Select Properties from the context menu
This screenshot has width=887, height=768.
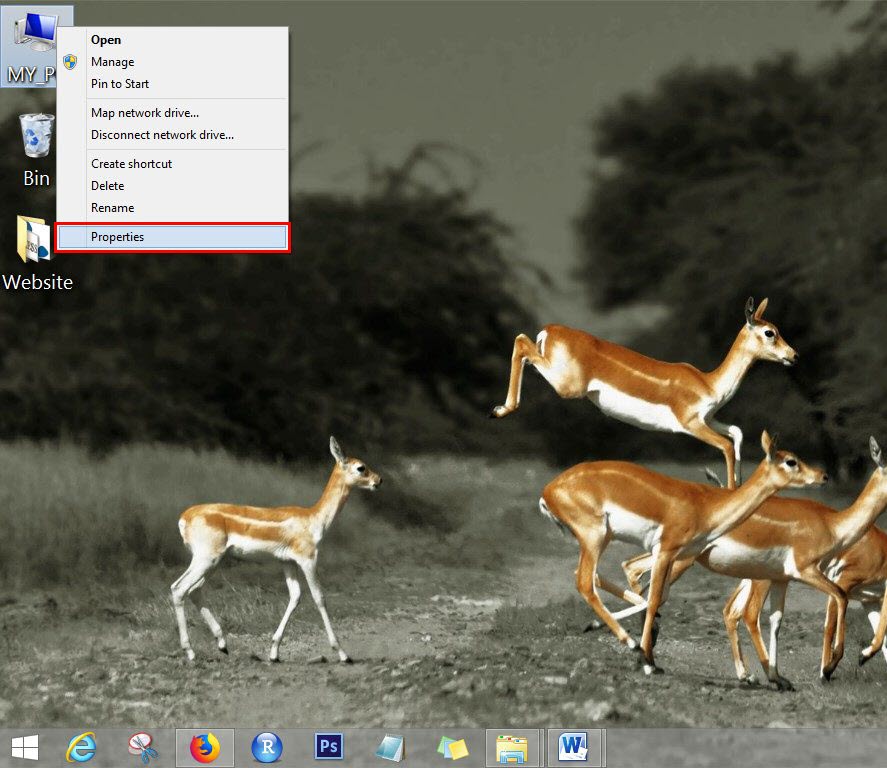(x=117, y=237)
